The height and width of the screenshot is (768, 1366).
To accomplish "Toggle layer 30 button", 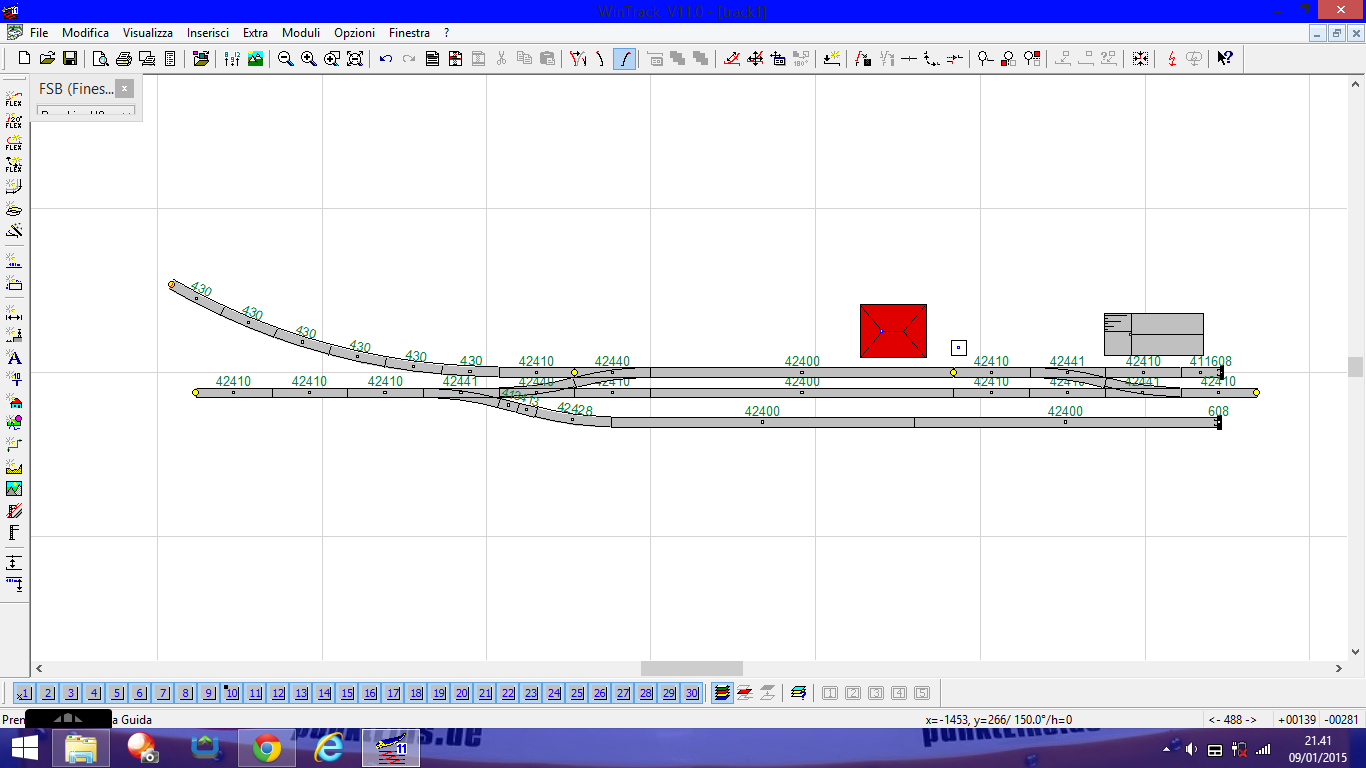I will [x=691, y=693].
